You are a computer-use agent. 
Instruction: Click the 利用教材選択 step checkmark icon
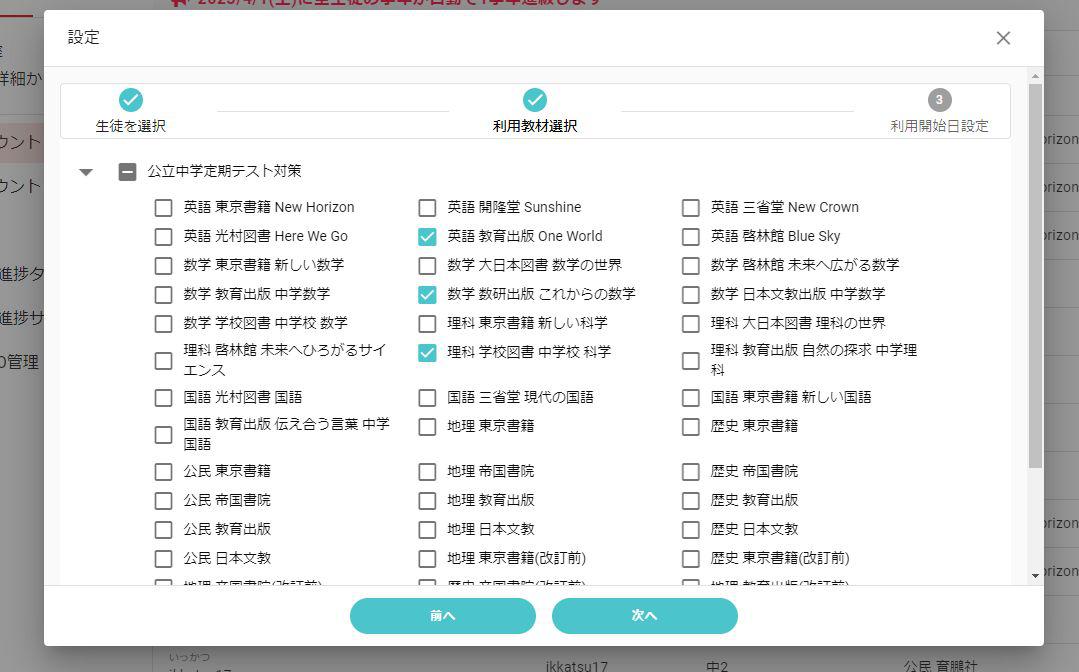pos(535,100)
